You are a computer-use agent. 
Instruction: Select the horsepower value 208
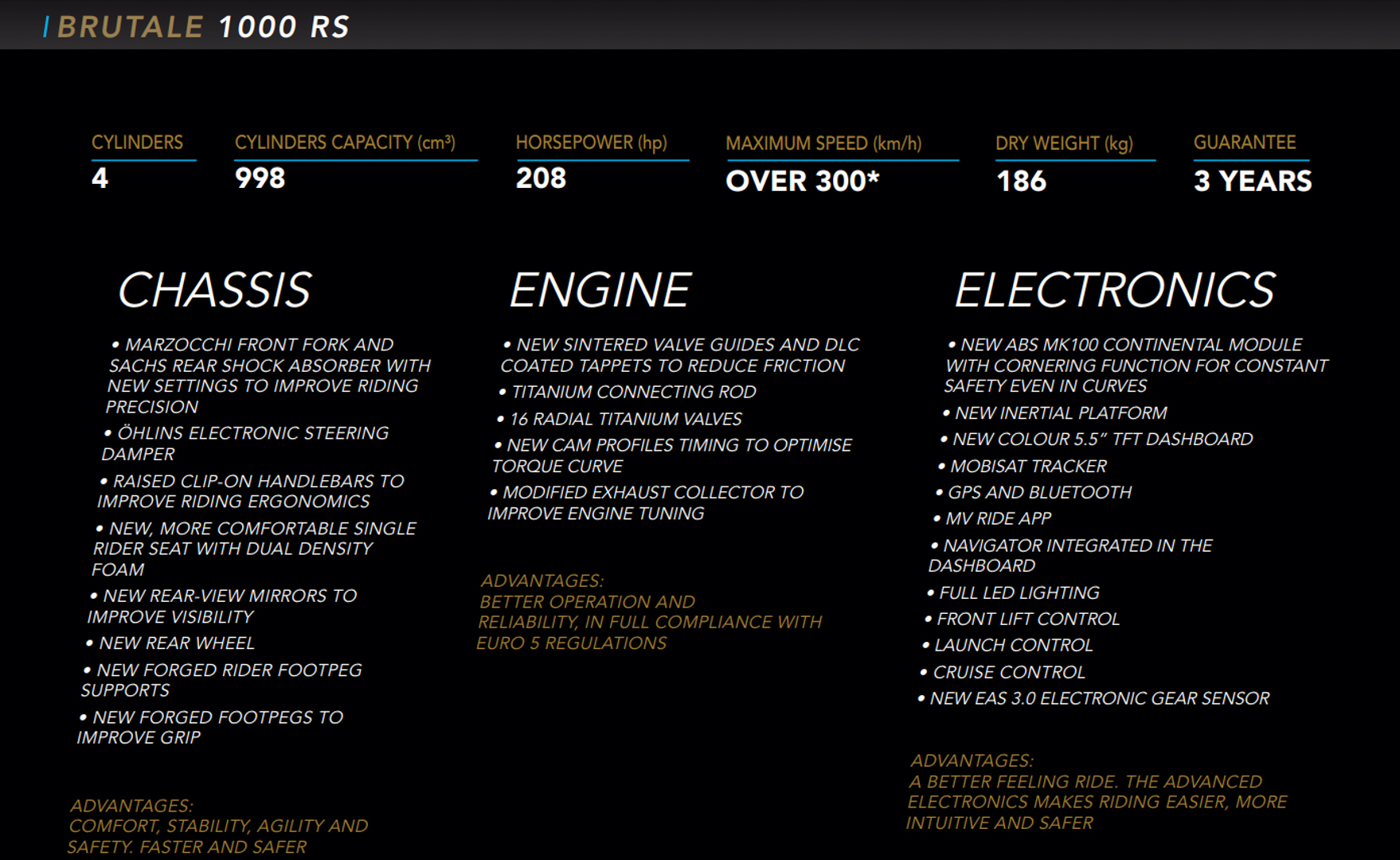point(541,178)
